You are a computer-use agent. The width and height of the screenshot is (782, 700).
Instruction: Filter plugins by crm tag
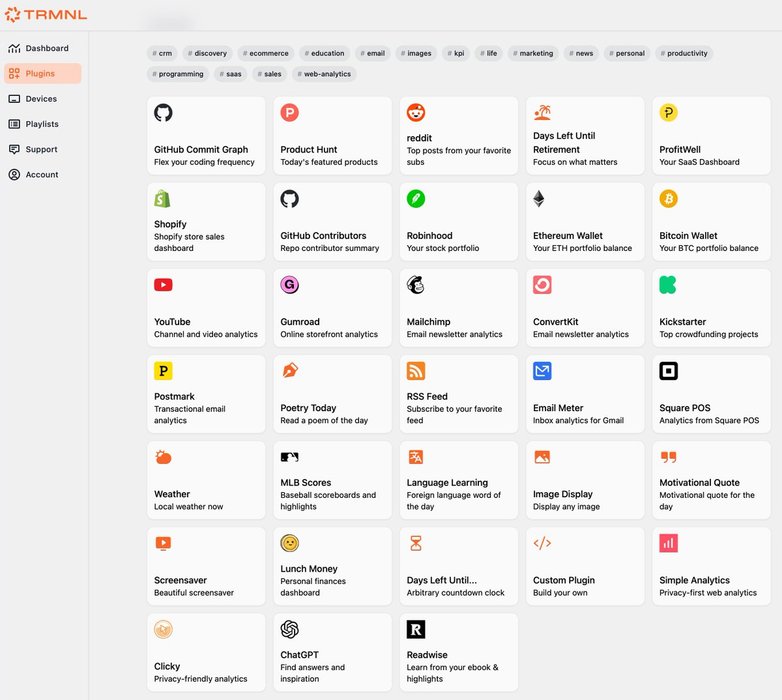[162, 53]
